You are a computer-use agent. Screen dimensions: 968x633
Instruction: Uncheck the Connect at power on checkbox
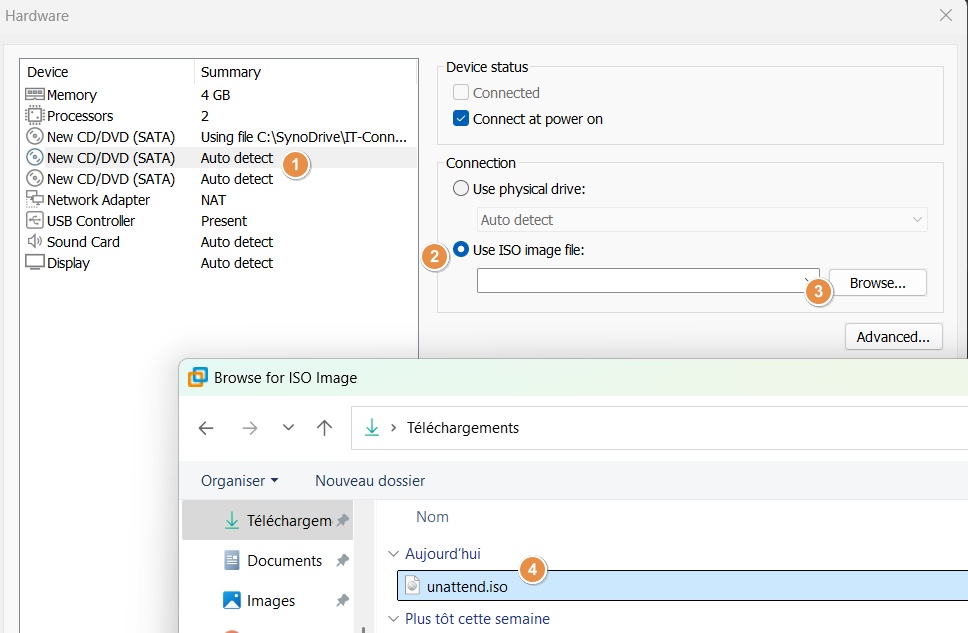click(x=459, y=117)
